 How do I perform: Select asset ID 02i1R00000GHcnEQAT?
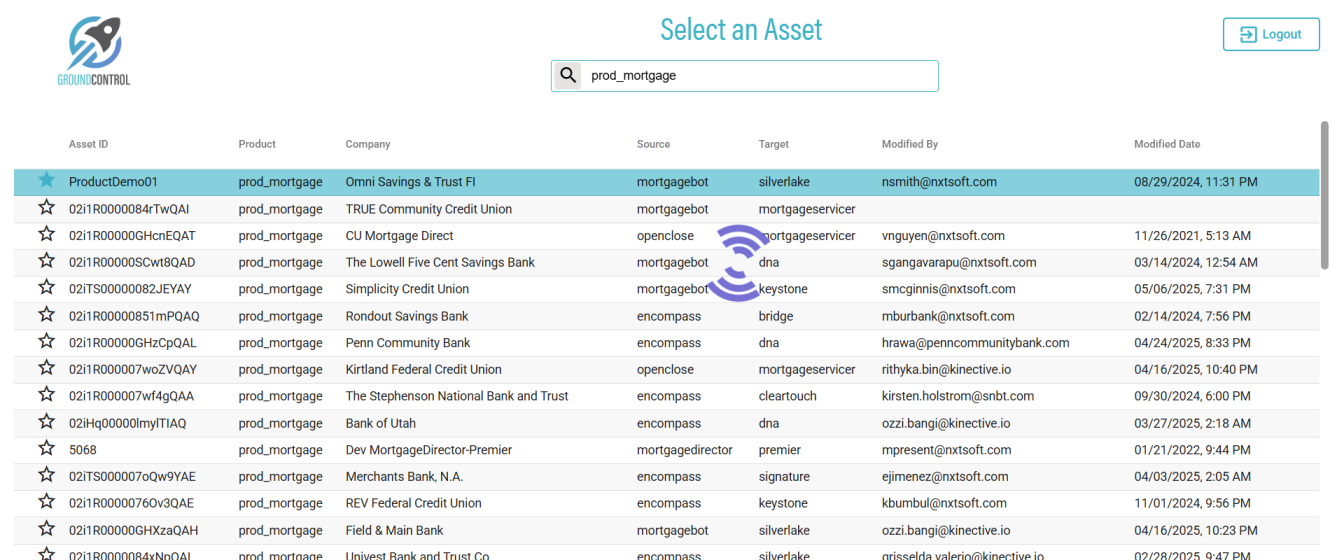[132, 236]
